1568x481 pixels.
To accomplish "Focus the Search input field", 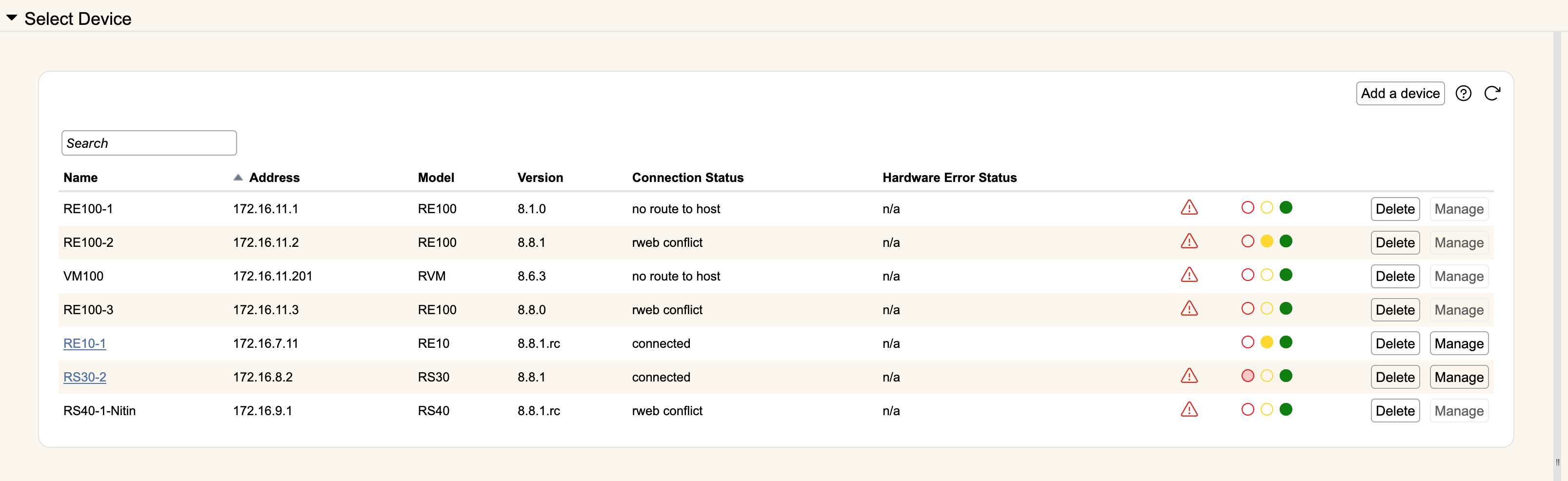I will [149, 143].
